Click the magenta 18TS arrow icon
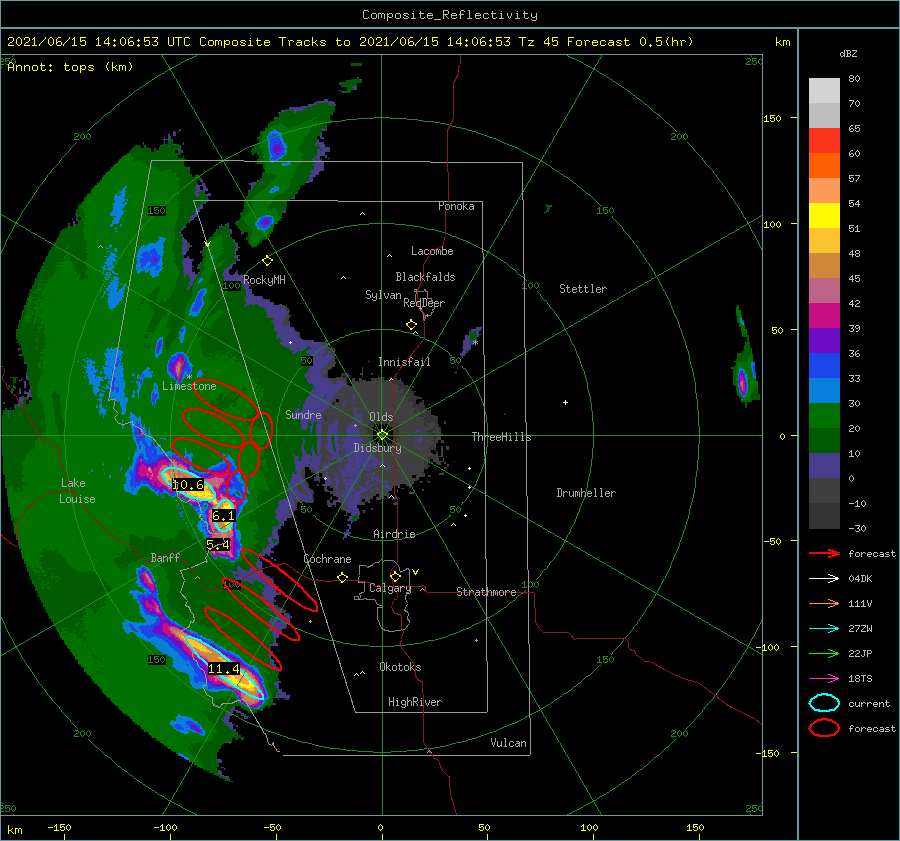 [824, 678]
